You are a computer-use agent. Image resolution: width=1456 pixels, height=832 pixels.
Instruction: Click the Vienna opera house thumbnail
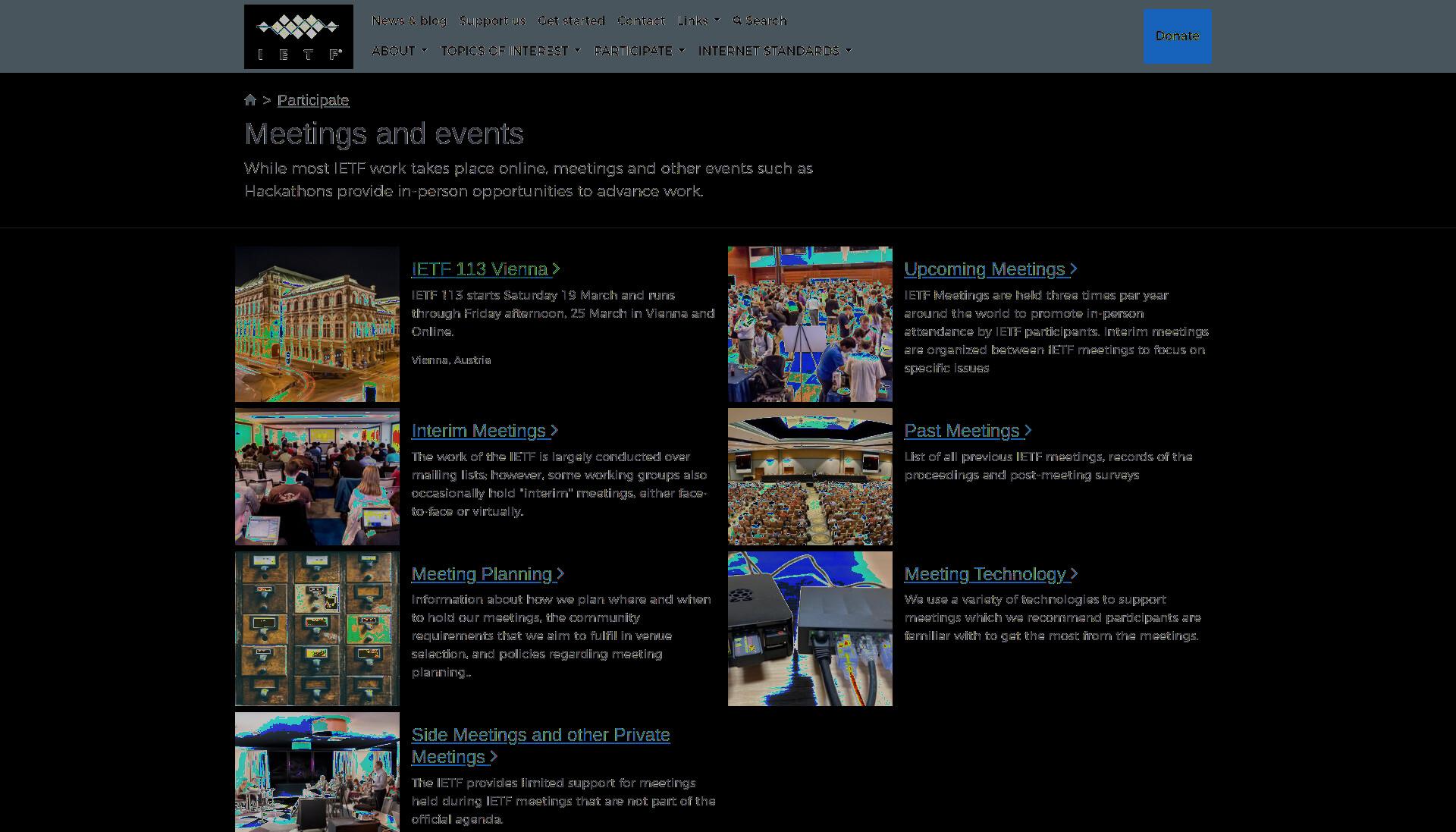pyautogui.click(x=317, y=324)
